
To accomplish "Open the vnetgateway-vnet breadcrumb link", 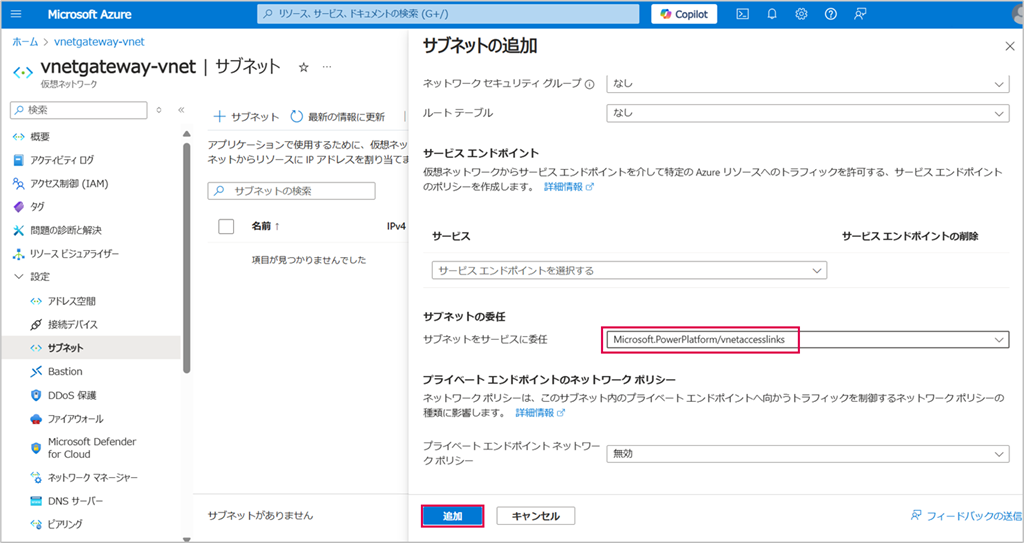I will pyautogui.click(x=99, y=42).
